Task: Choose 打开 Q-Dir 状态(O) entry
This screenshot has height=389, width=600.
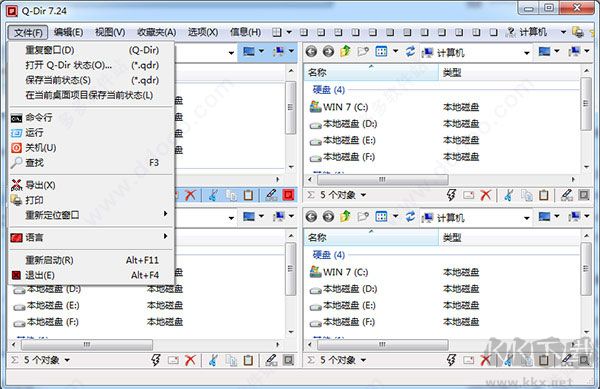Action: [91, 65]
